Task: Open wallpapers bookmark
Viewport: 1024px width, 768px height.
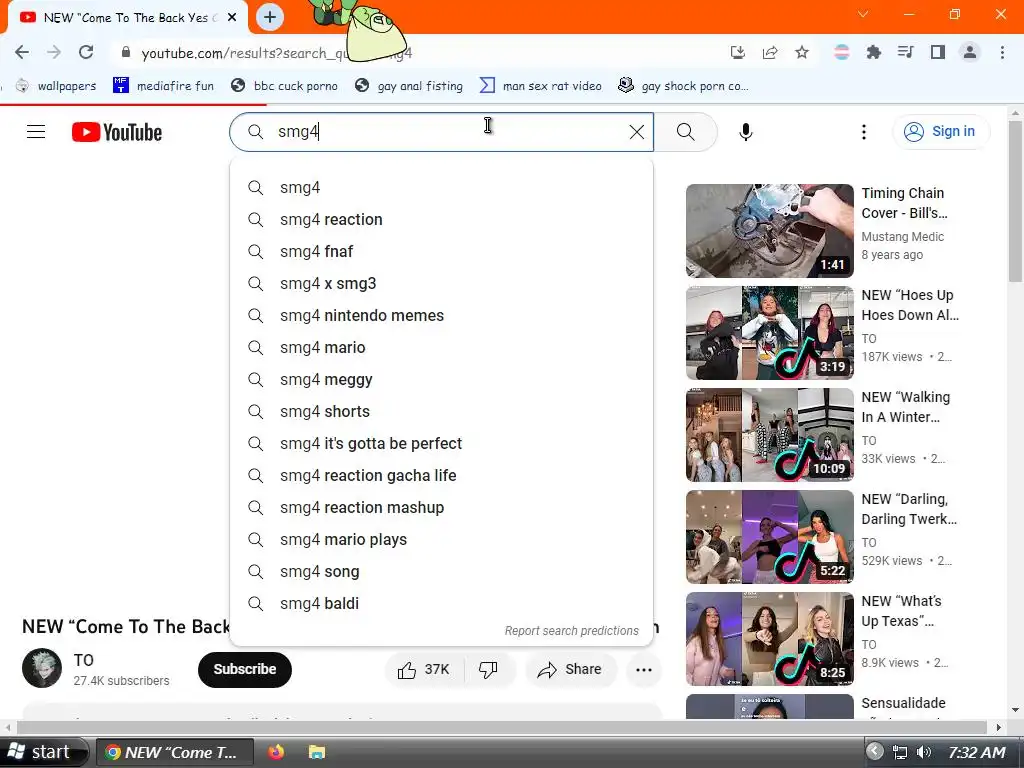Action: click(56, 86)
